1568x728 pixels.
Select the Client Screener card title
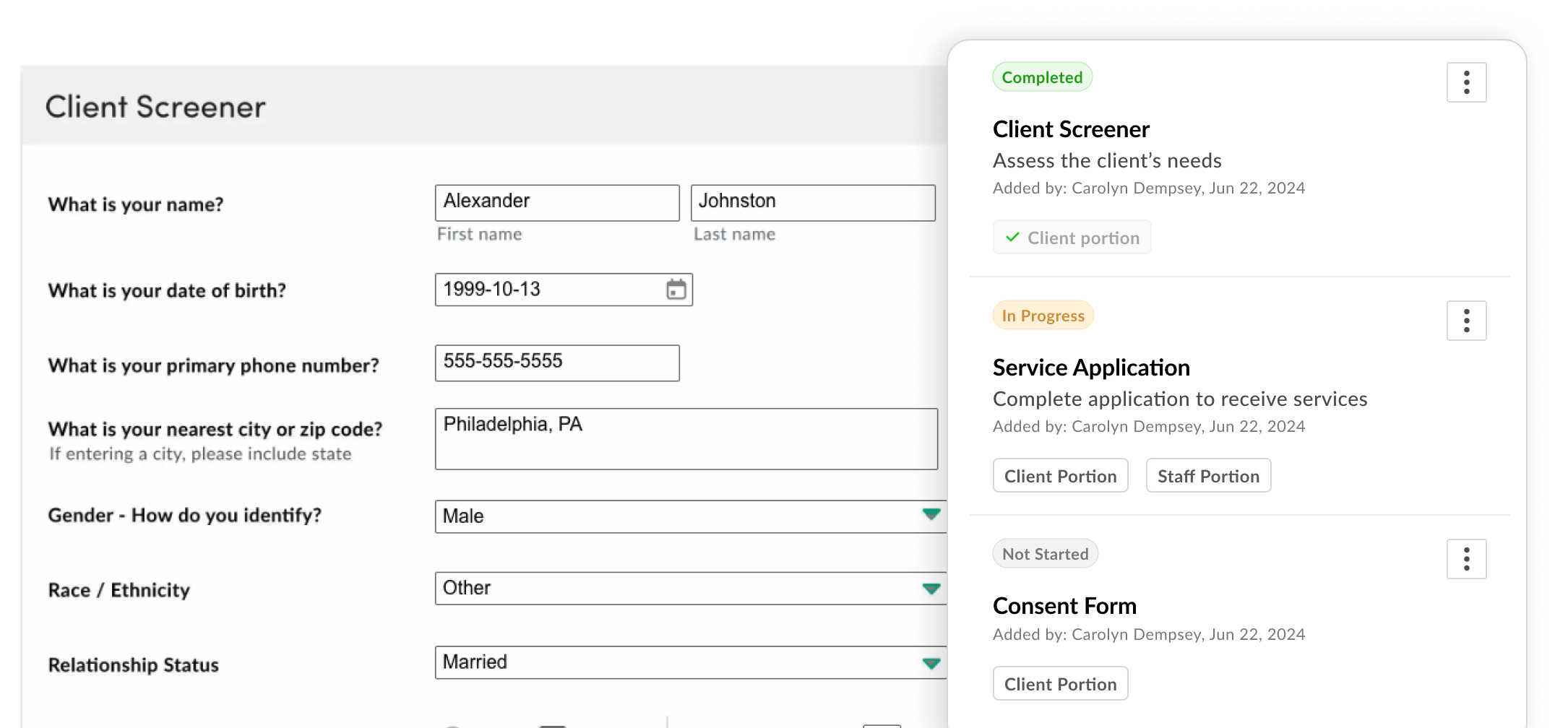click(1071, 129)
